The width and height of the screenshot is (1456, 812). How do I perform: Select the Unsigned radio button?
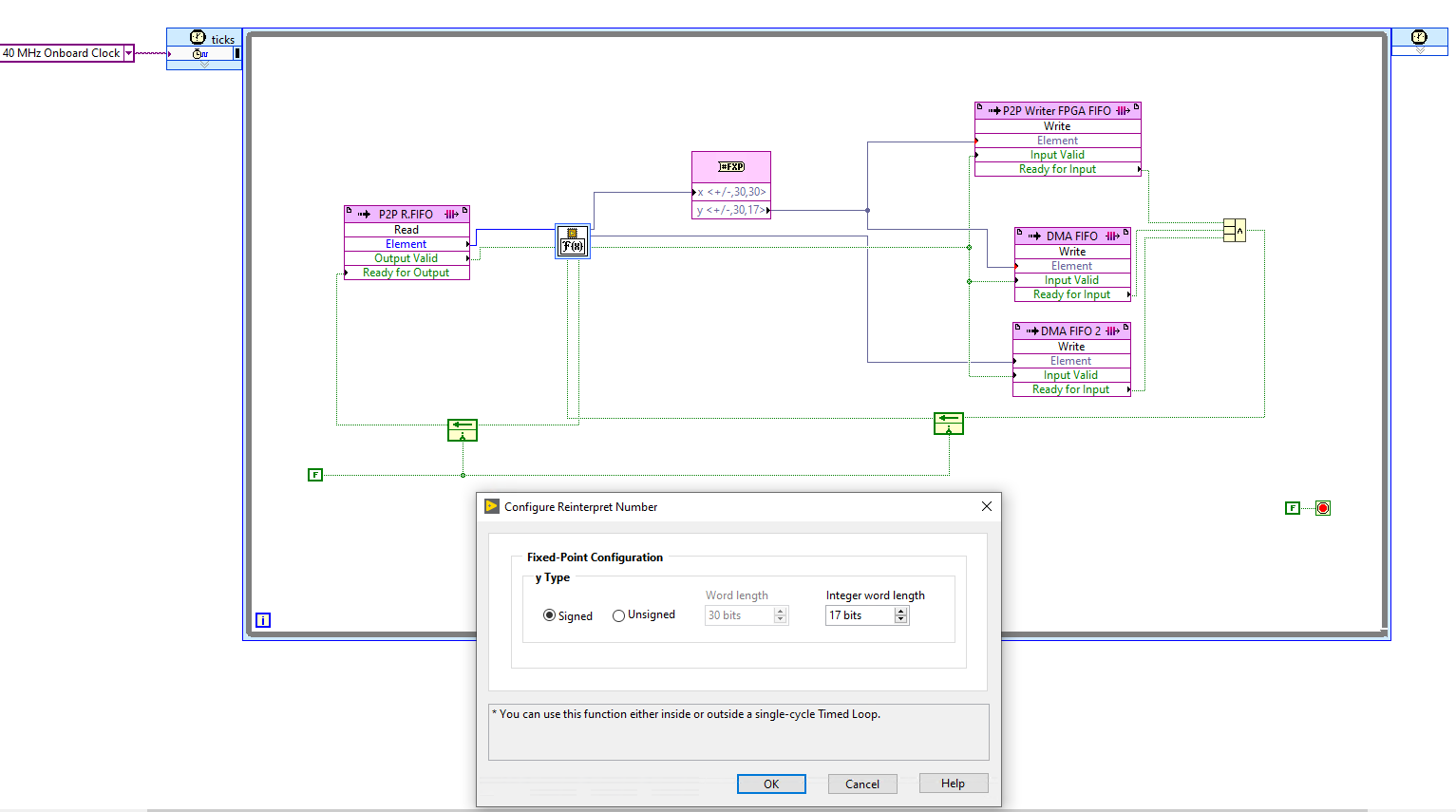(618, 614)
